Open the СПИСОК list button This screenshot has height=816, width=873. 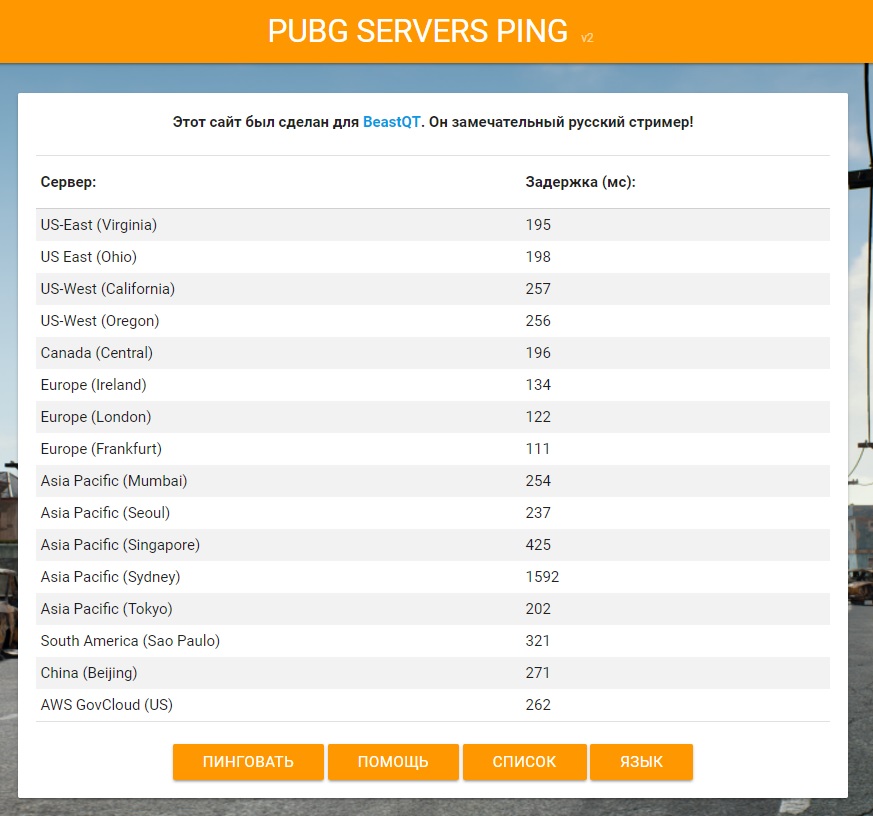point(524,761)
